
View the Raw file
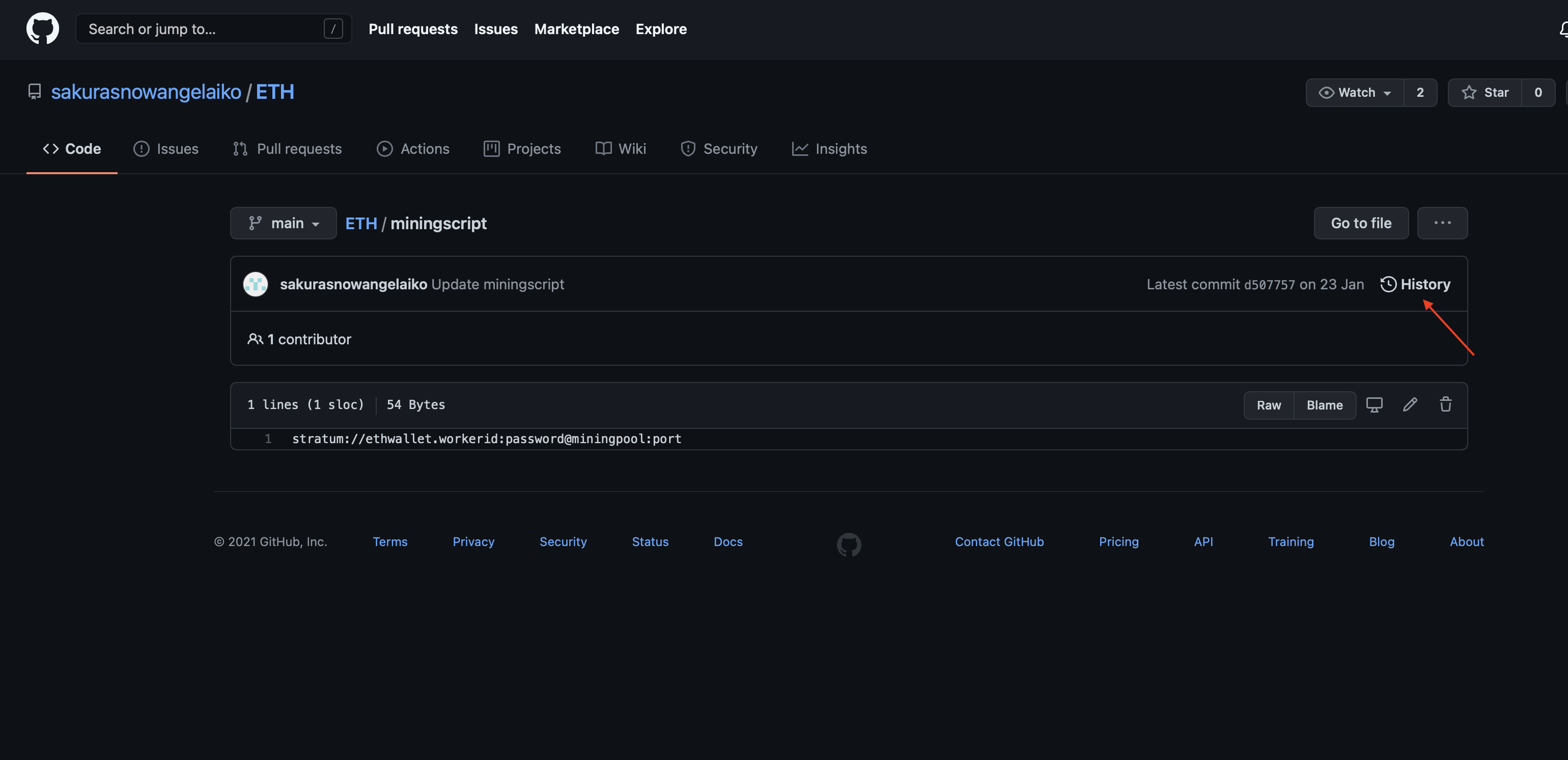tap(1269, 405)
